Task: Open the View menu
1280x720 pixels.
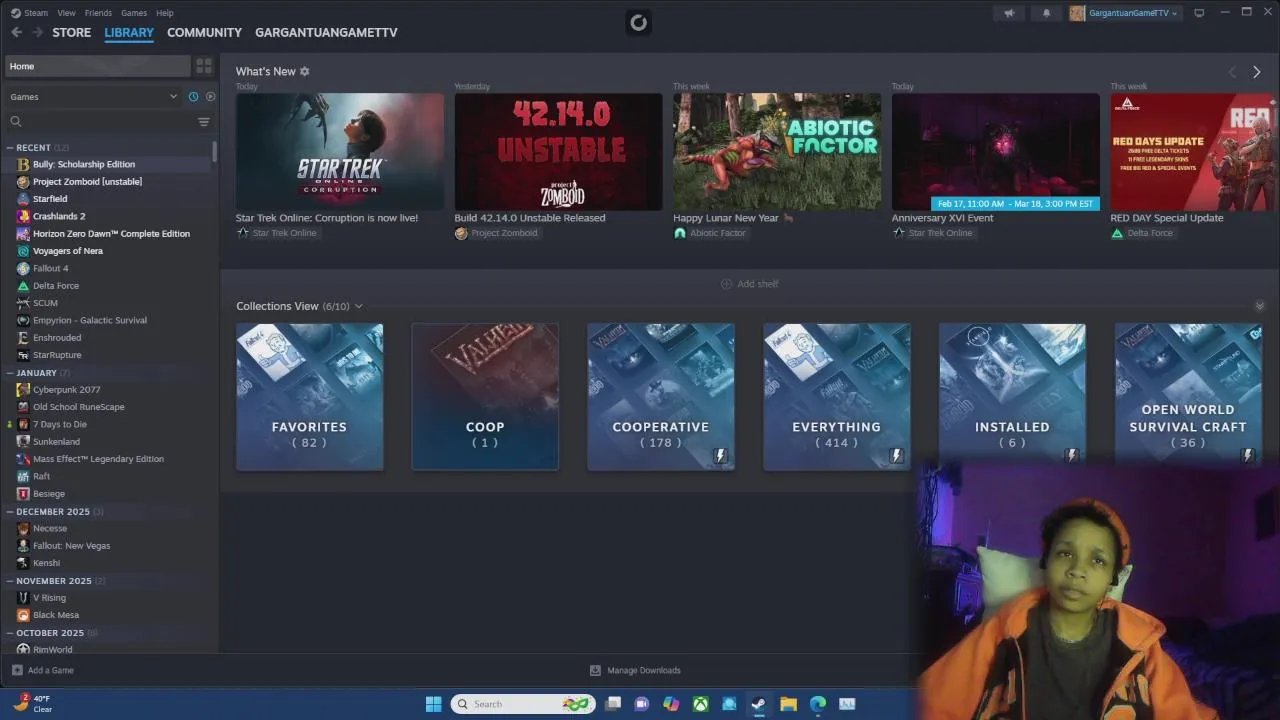Action: 66,13
